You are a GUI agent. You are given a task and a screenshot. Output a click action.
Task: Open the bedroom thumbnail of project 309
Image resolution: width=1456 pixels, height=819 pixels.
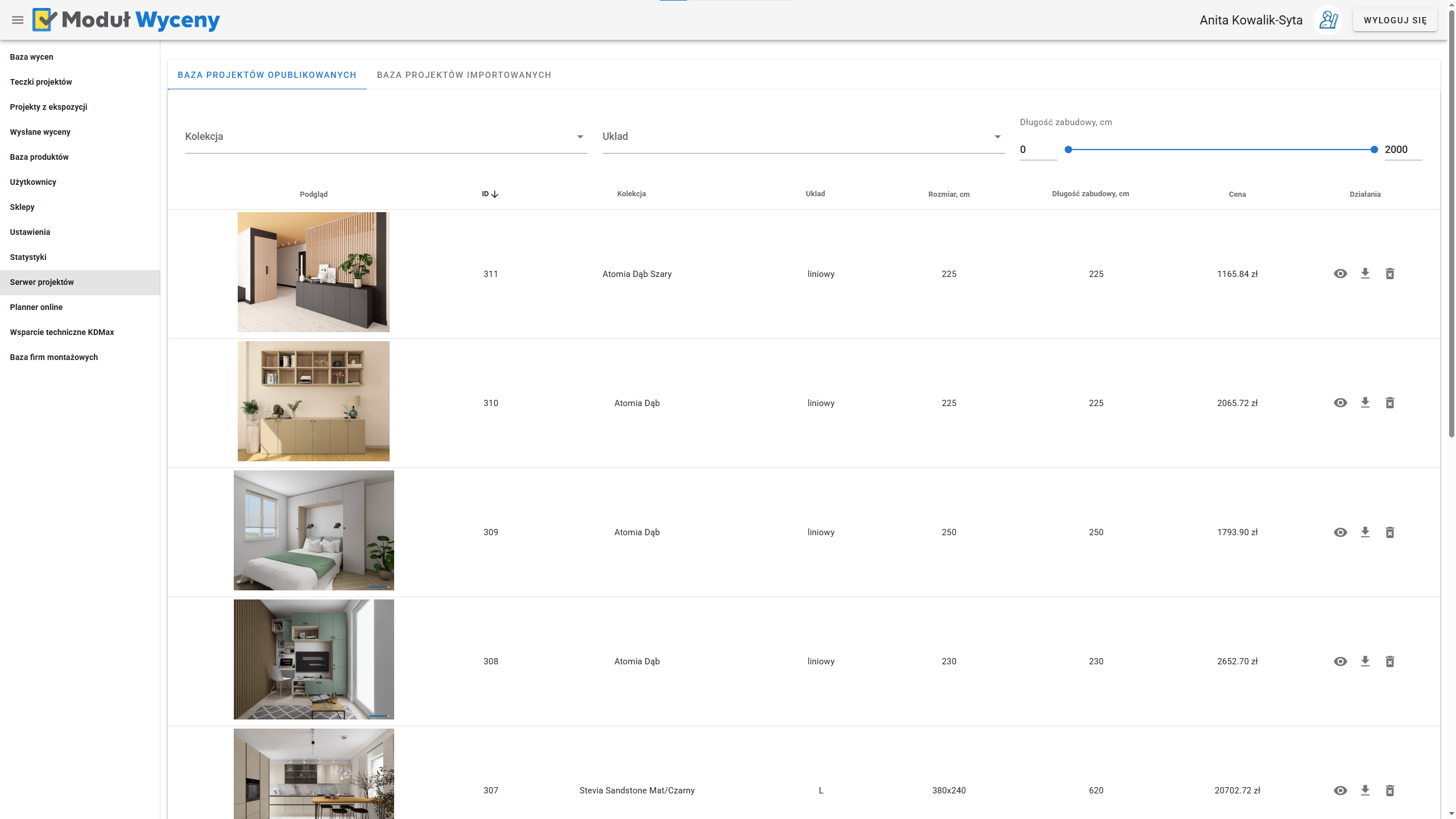point(313,530)
